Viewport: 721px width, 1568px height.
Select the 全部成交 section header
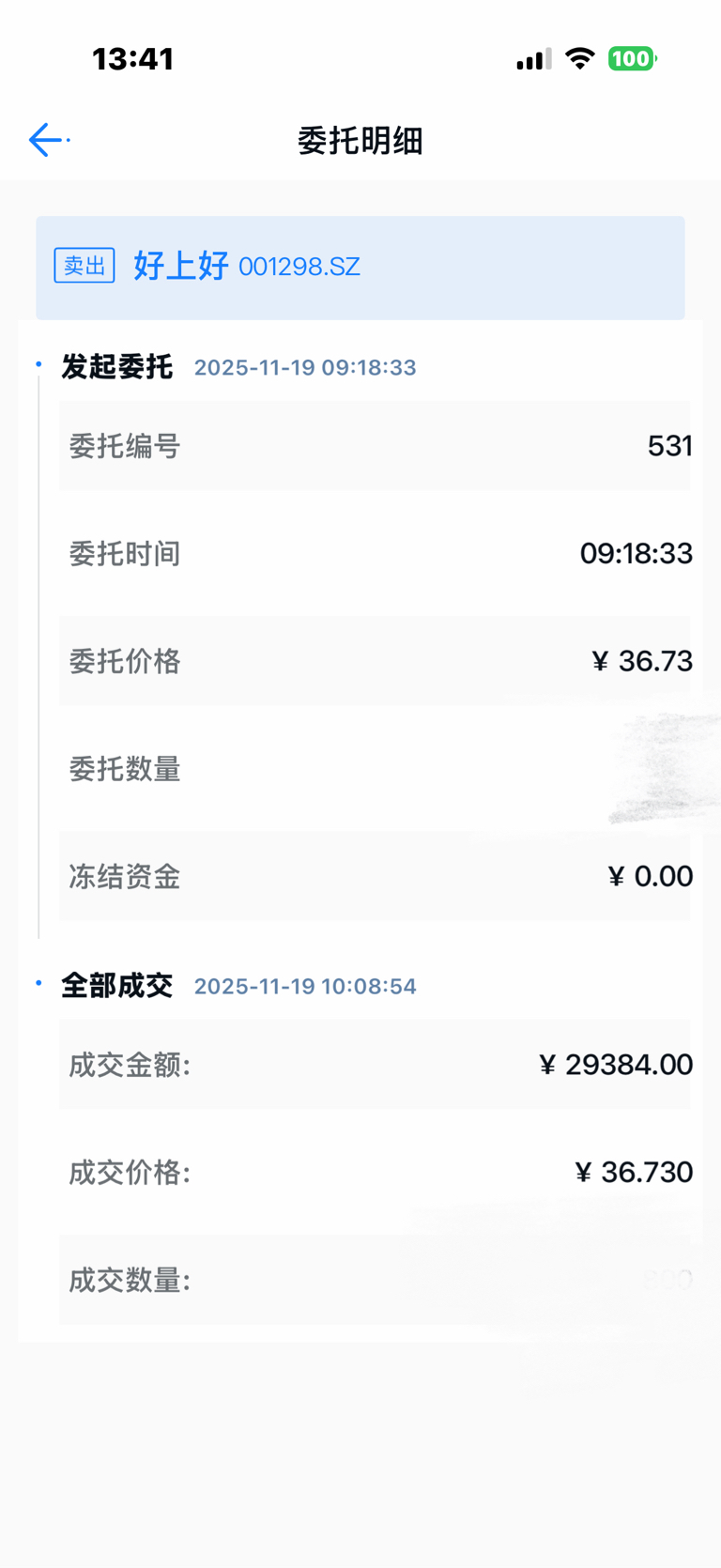117,985
